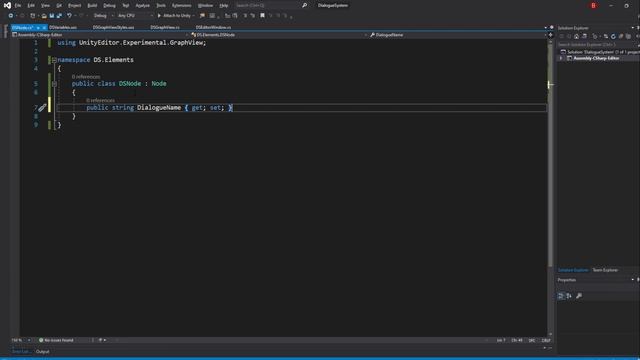Click the Attach to Unity button
The image size is (640, 360).
click(174, 16)
